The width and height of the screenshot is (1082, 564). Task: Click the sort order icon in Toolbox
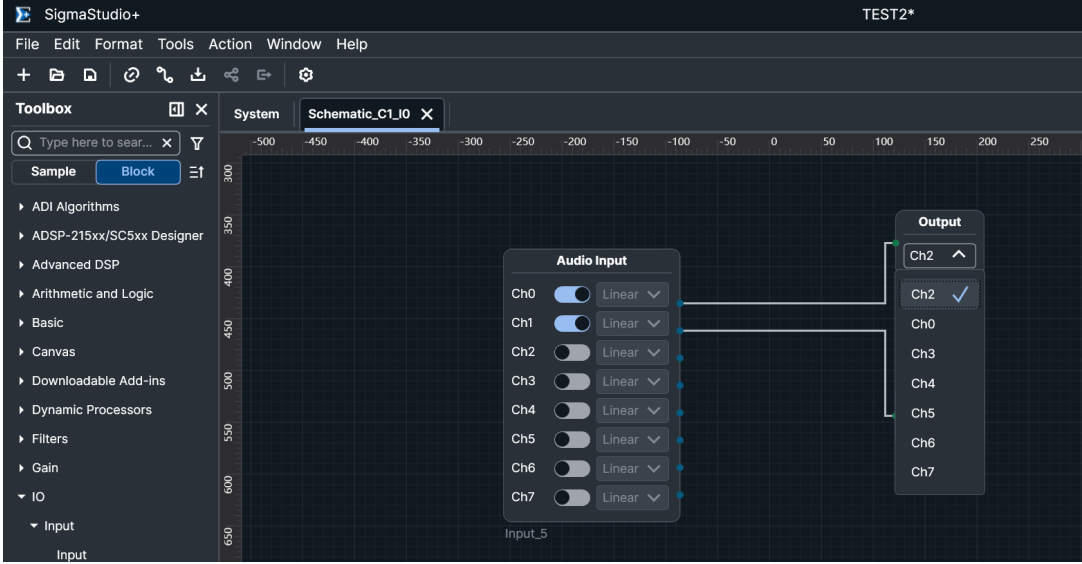(x=197, y=172)
